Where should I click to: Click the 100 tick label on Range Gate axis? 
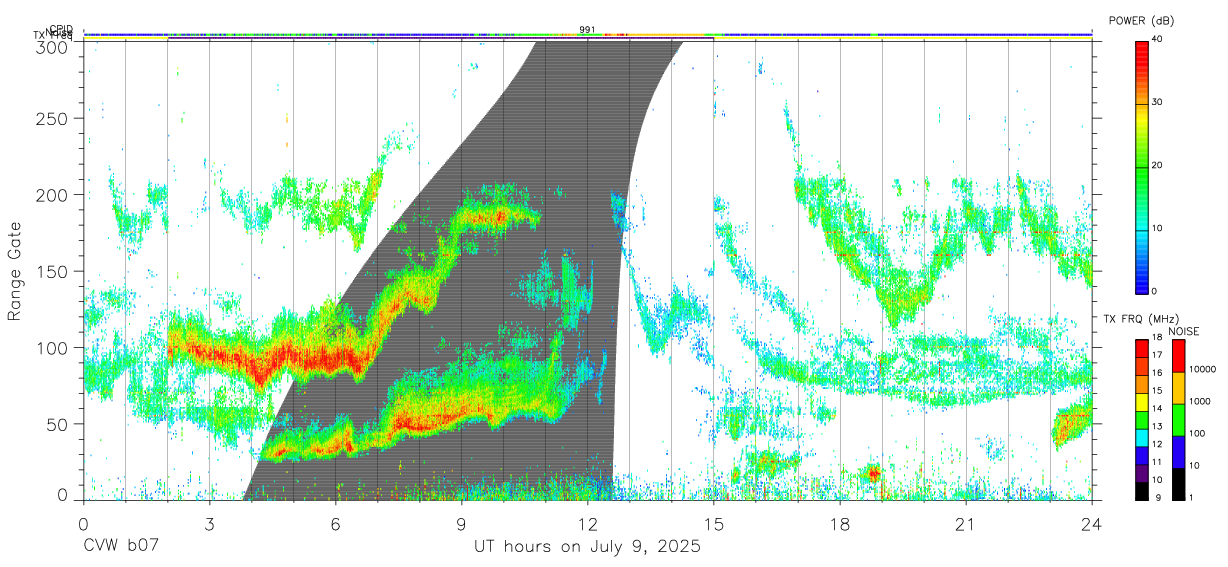point(52,348)
